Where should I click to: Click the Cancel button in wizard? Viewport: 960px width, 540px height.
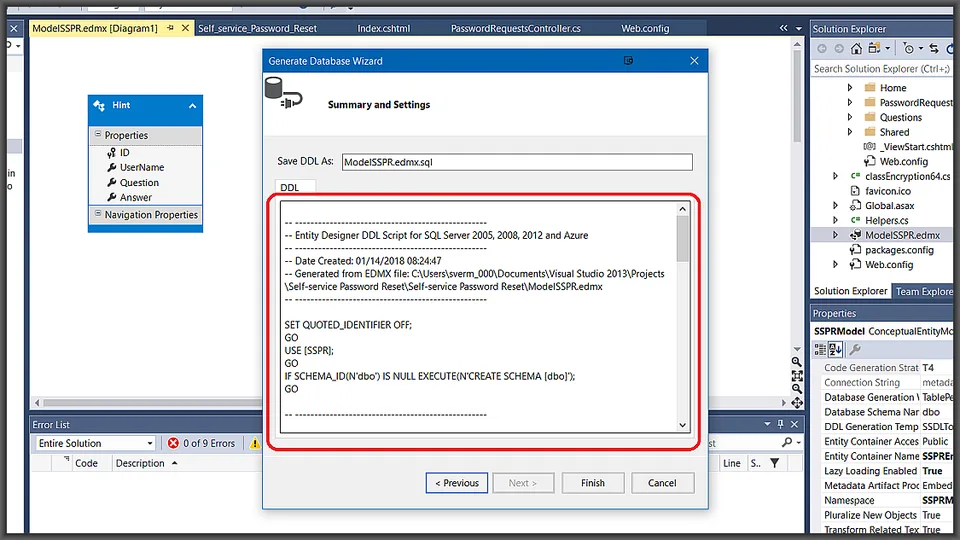(x=662, y=483)
